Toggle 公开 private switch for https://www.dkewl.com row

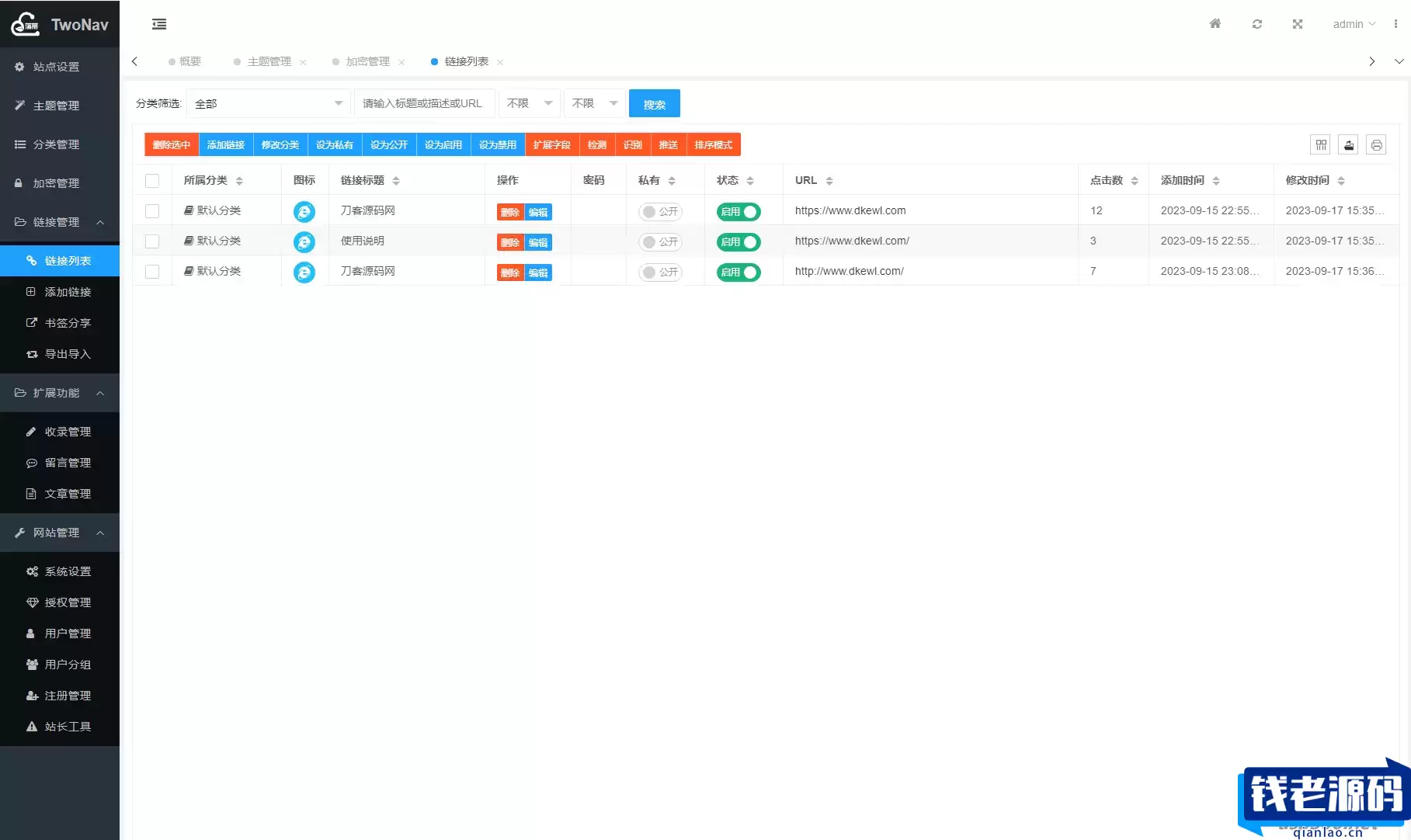[660, 211]
